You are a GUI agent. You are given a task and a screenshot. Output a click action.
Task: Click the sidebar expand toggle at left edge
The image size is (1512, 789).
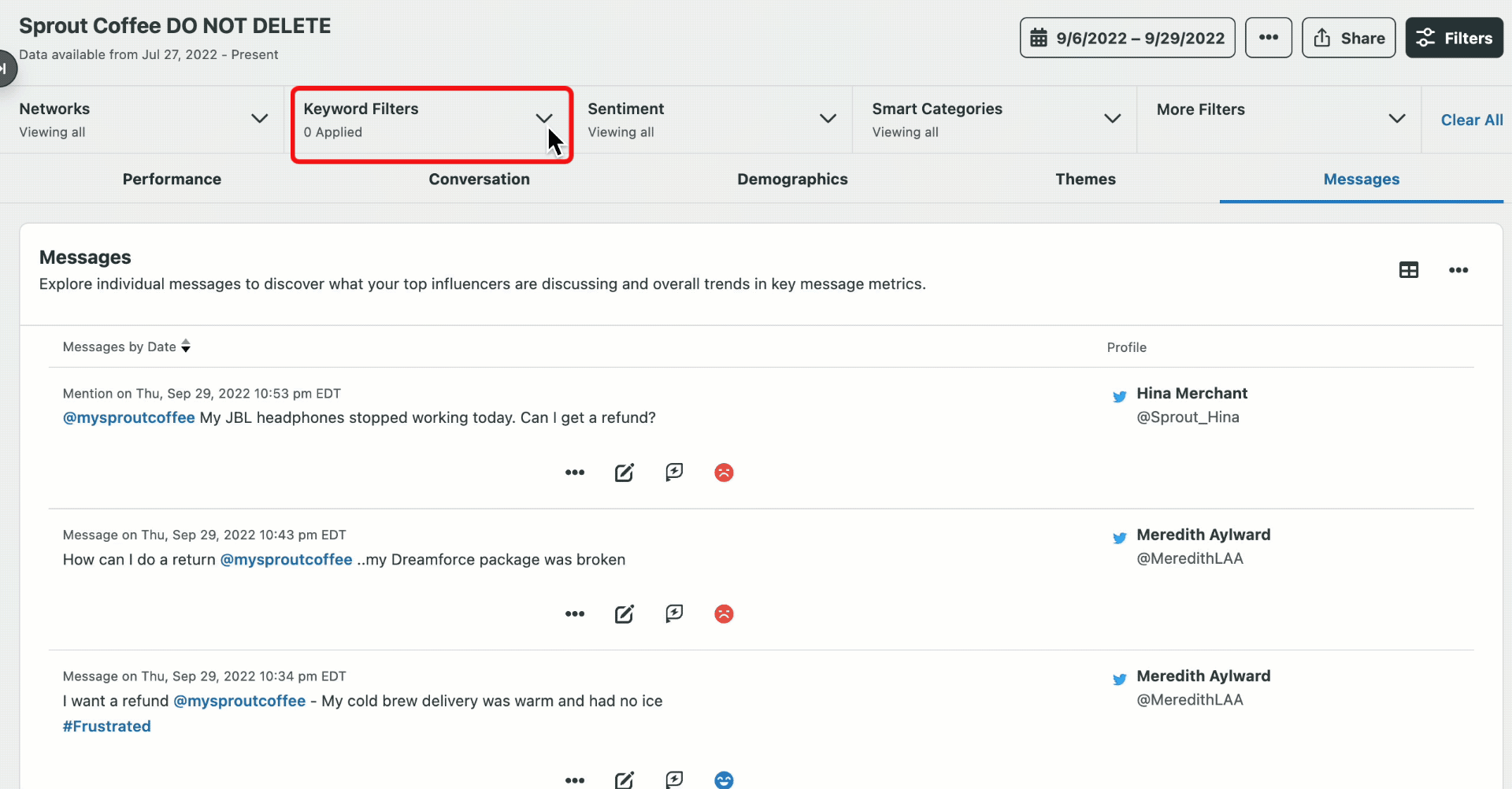[x=6, y=69]
